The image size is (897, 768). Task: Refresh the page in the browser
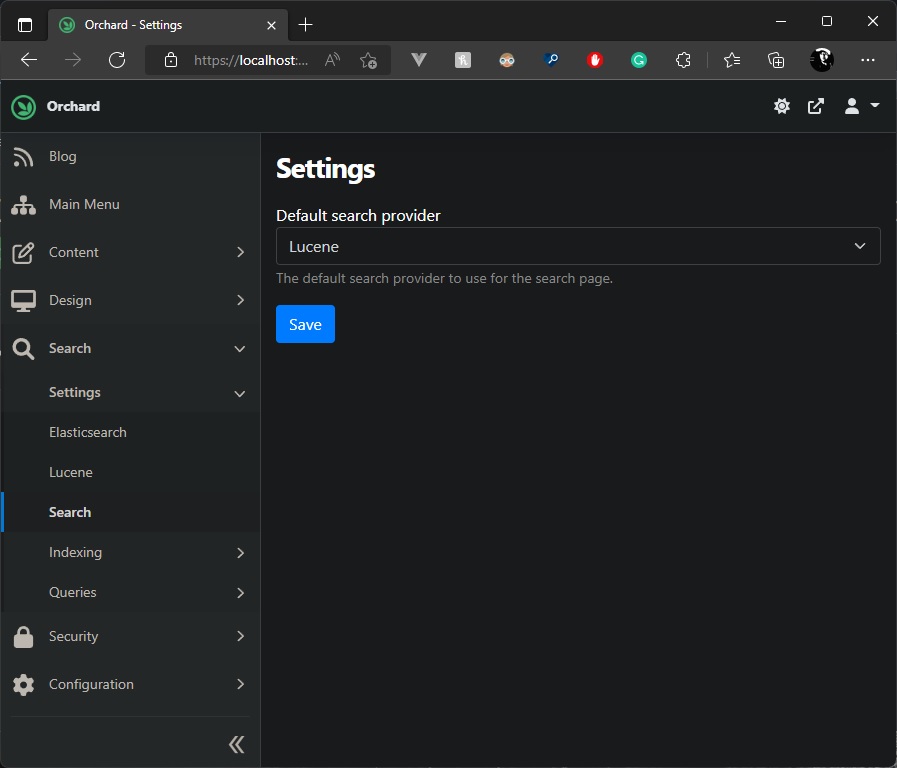(117, 60)
